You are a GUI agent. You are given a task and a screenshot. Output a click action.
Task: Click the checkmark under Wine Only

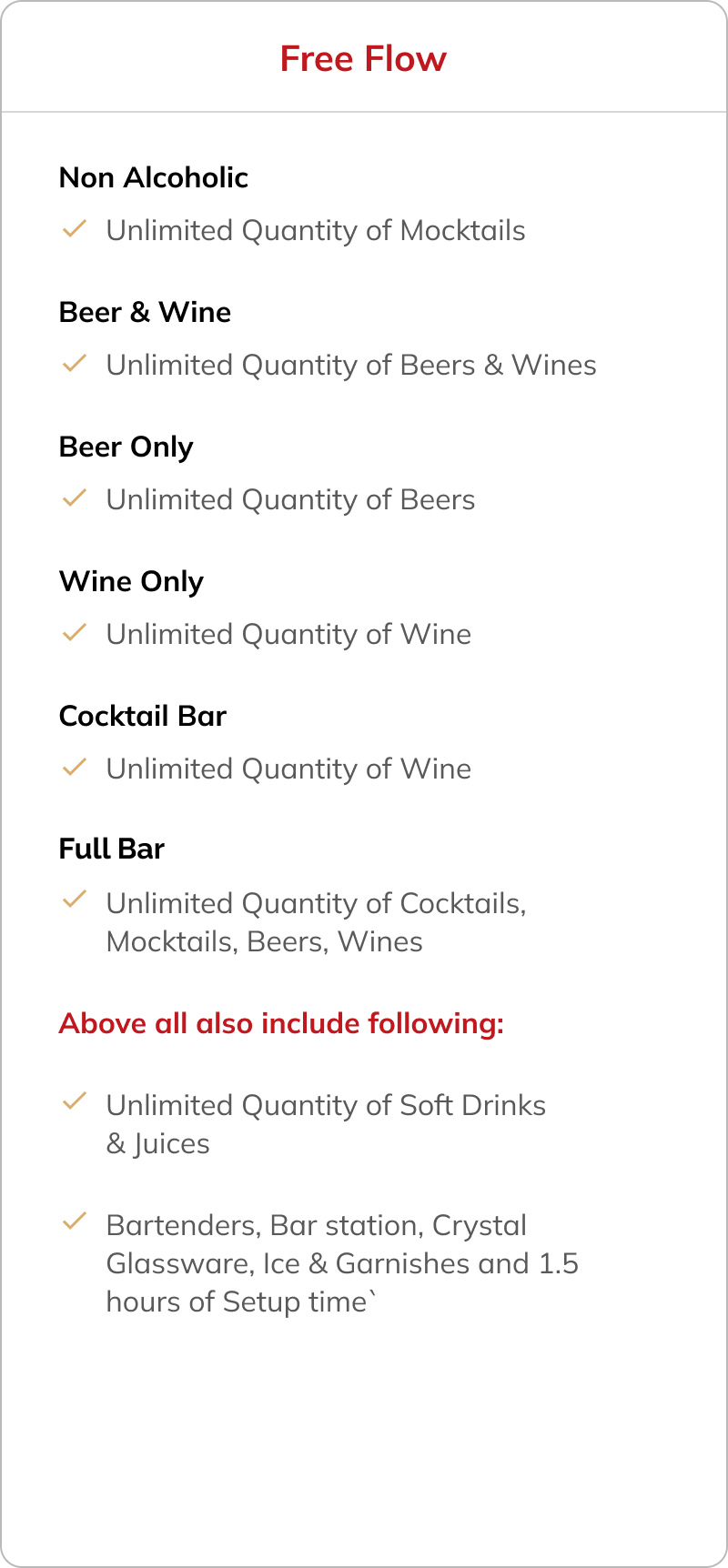click(x=74, y=632)
